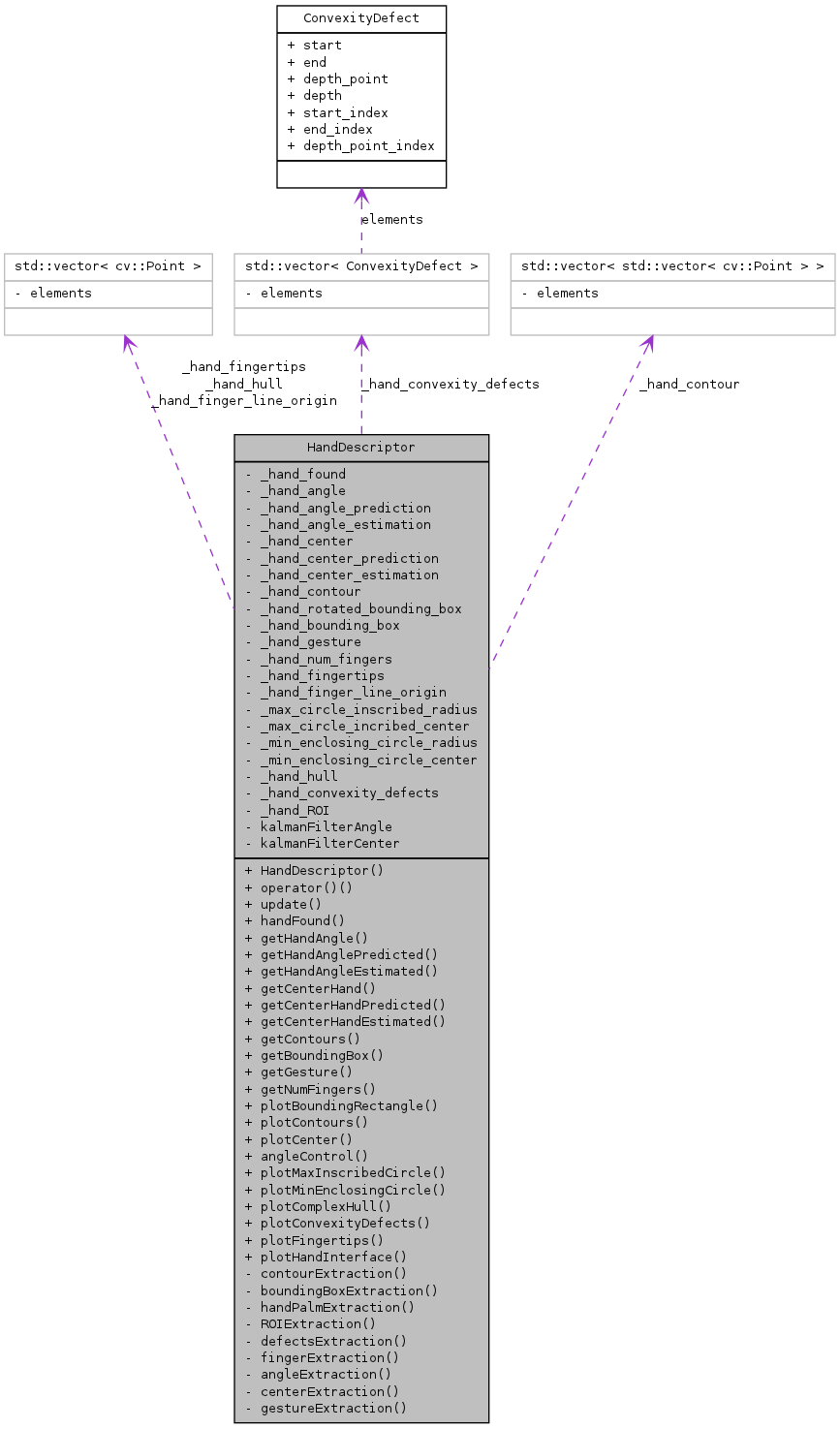Click the '- fingerExtraction()' private method
840x1429 pixels.
(323, 1357)
